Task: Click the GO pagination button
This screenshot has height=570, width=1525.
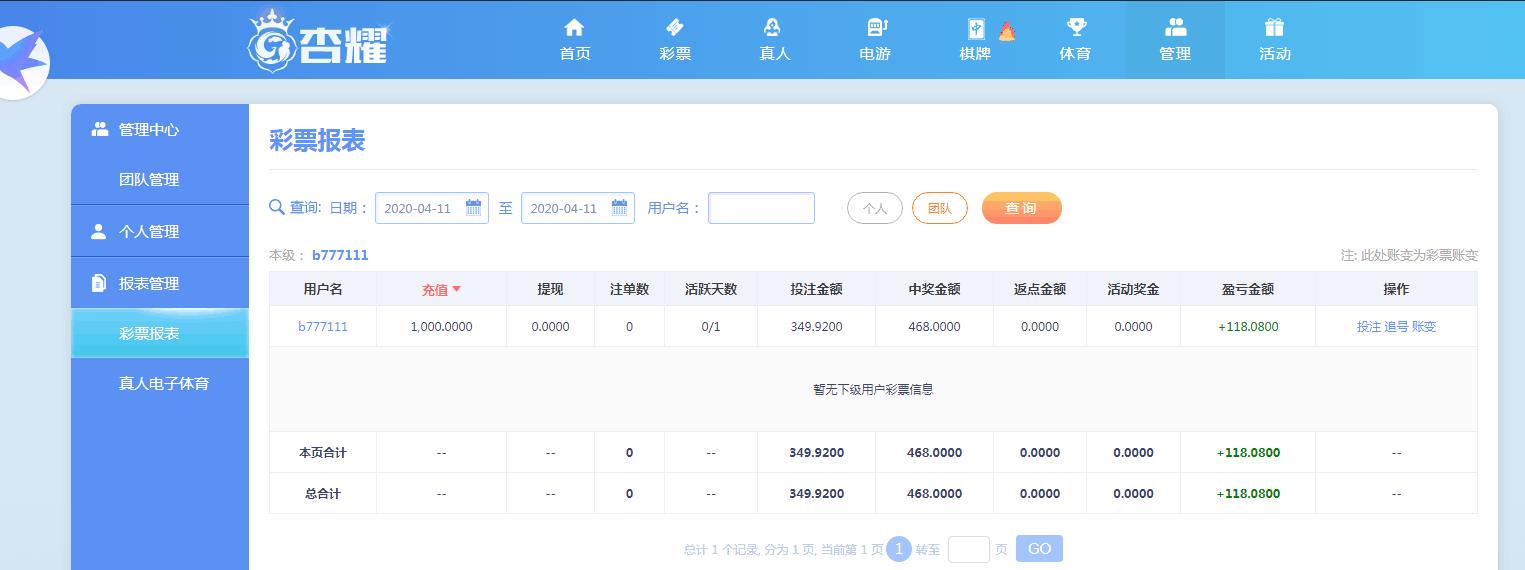Action: (1039, 548)
